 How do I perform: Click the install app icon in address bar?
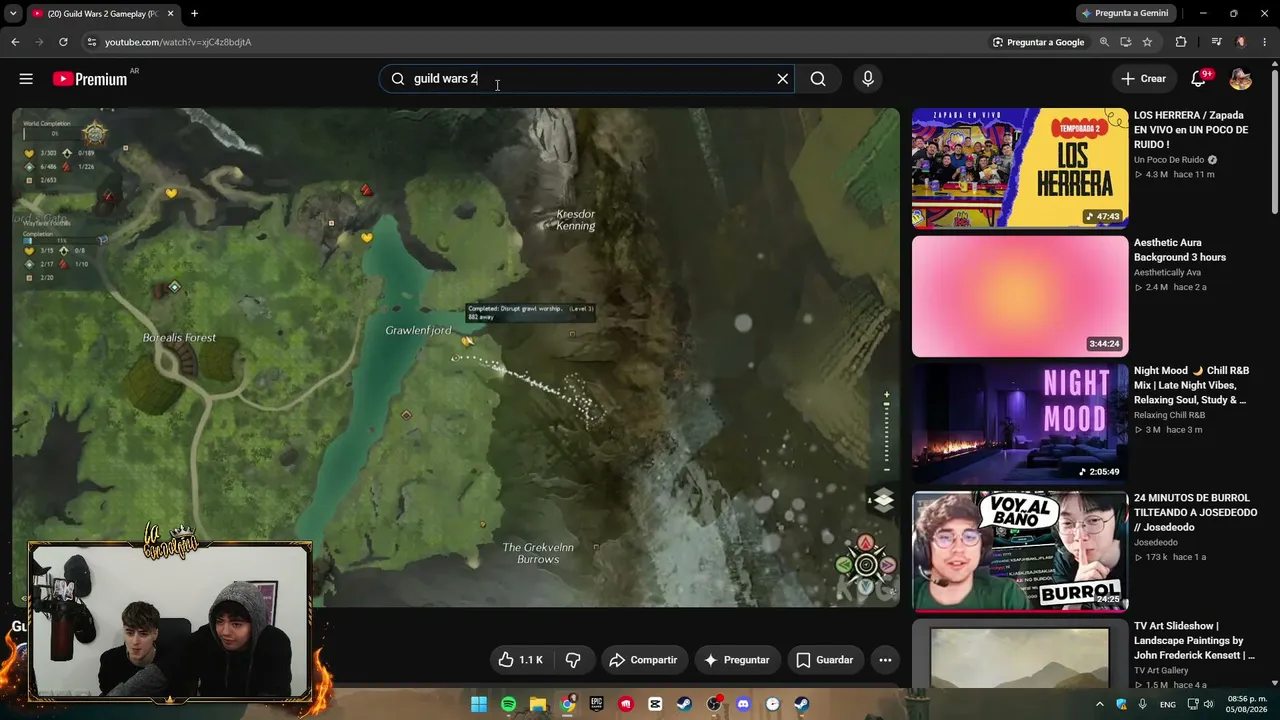(x=1126, y=42)
